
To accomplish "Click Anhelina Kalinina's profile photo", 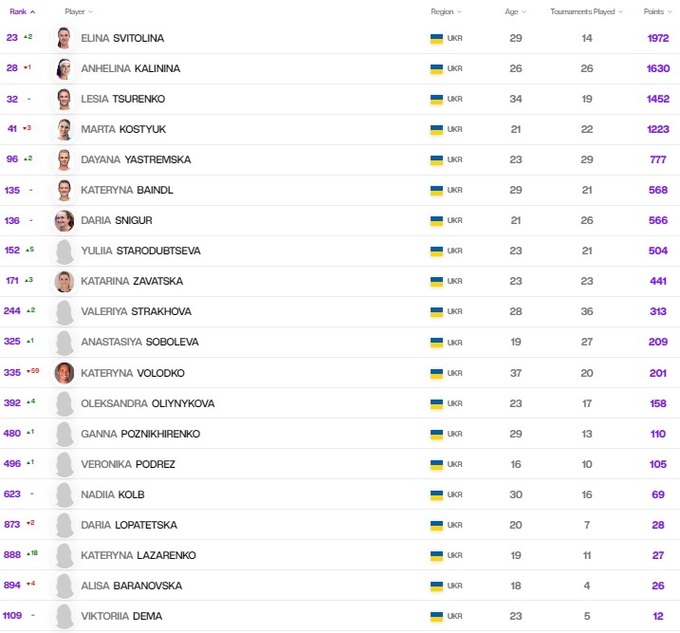I will 65,69.
